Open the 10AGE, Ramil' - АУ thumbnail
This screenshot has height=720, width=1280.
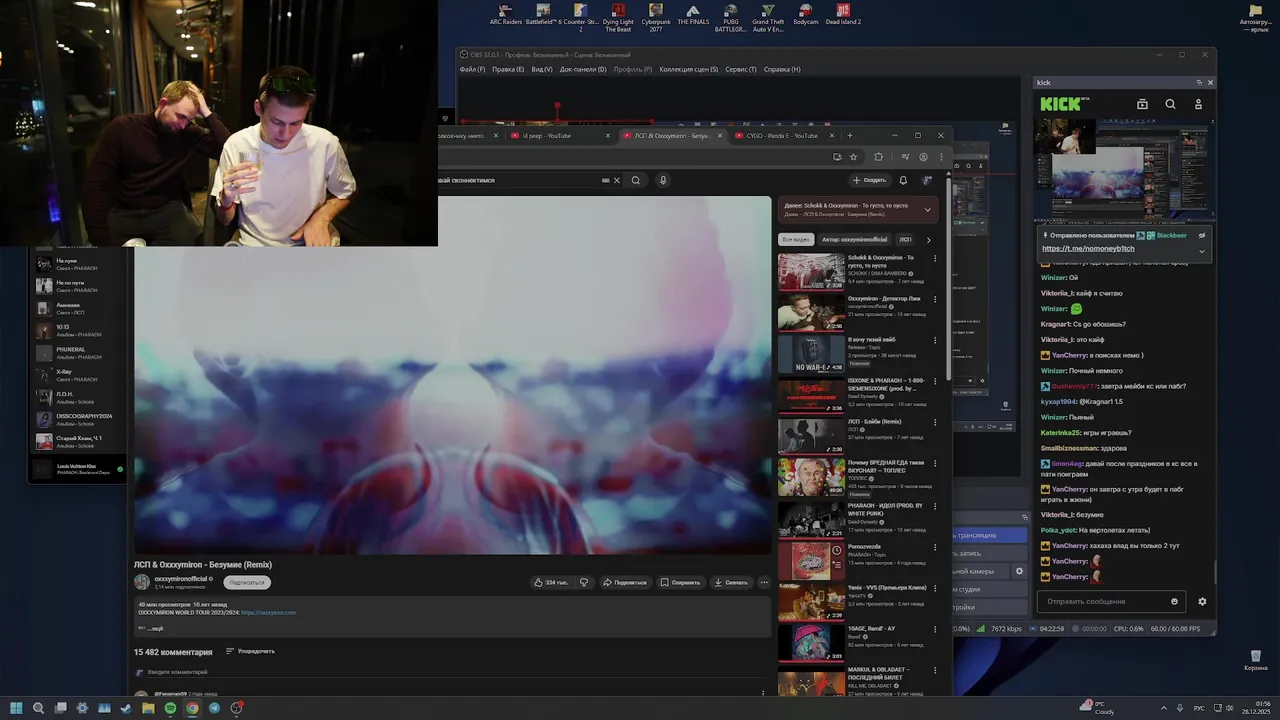pos(811,643)
